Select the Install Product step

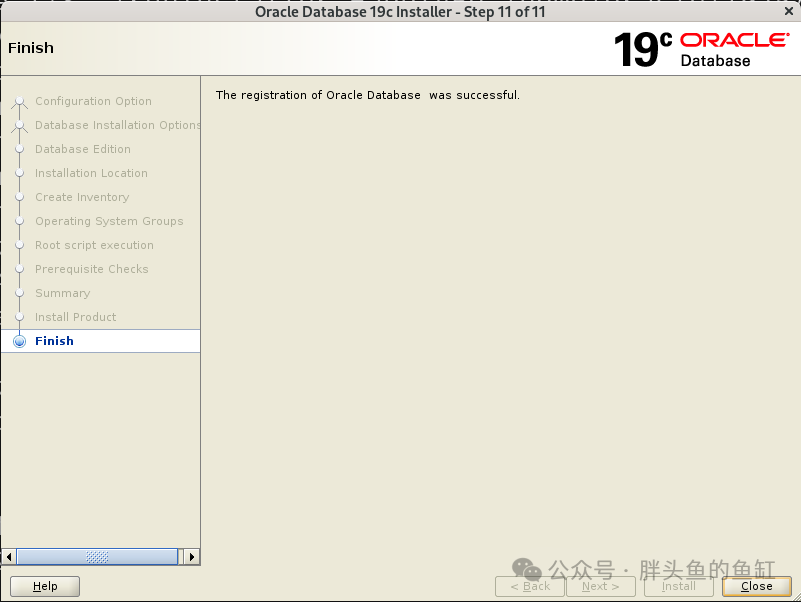pyautogui.click(x=76, y=317)
